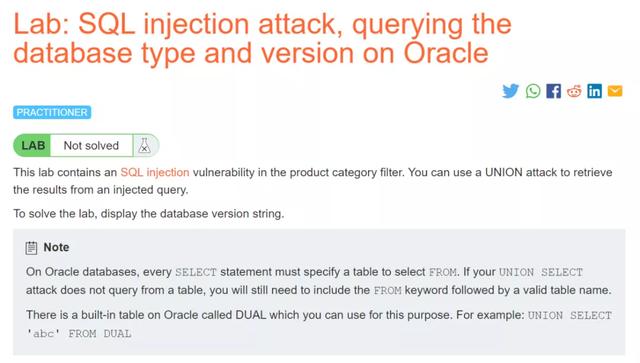
Task: Click the 'abc' FROM DUAL code line
Action: click(x=79, y=334)
